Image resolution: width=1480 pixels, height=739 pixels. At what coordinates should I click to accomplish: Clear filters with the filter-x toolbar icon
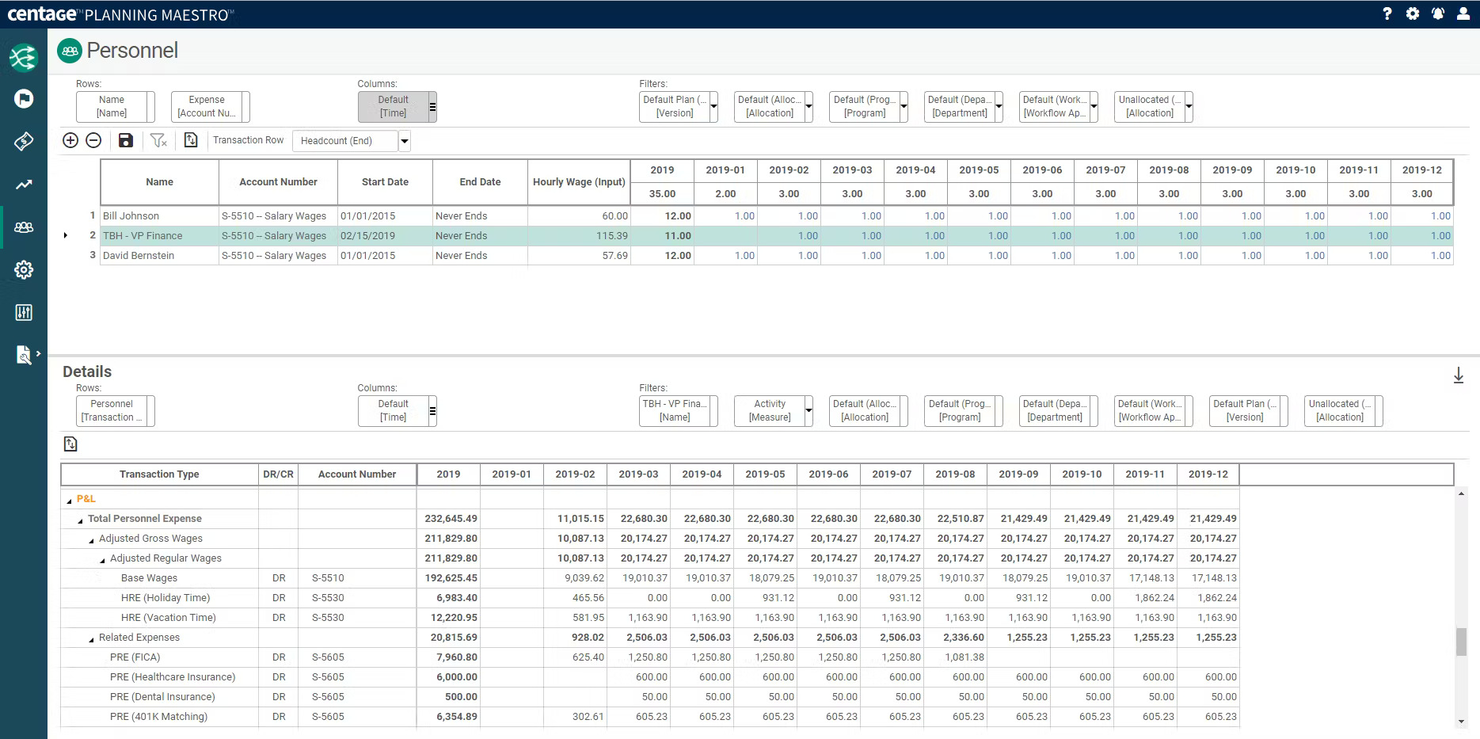(158, 140)
